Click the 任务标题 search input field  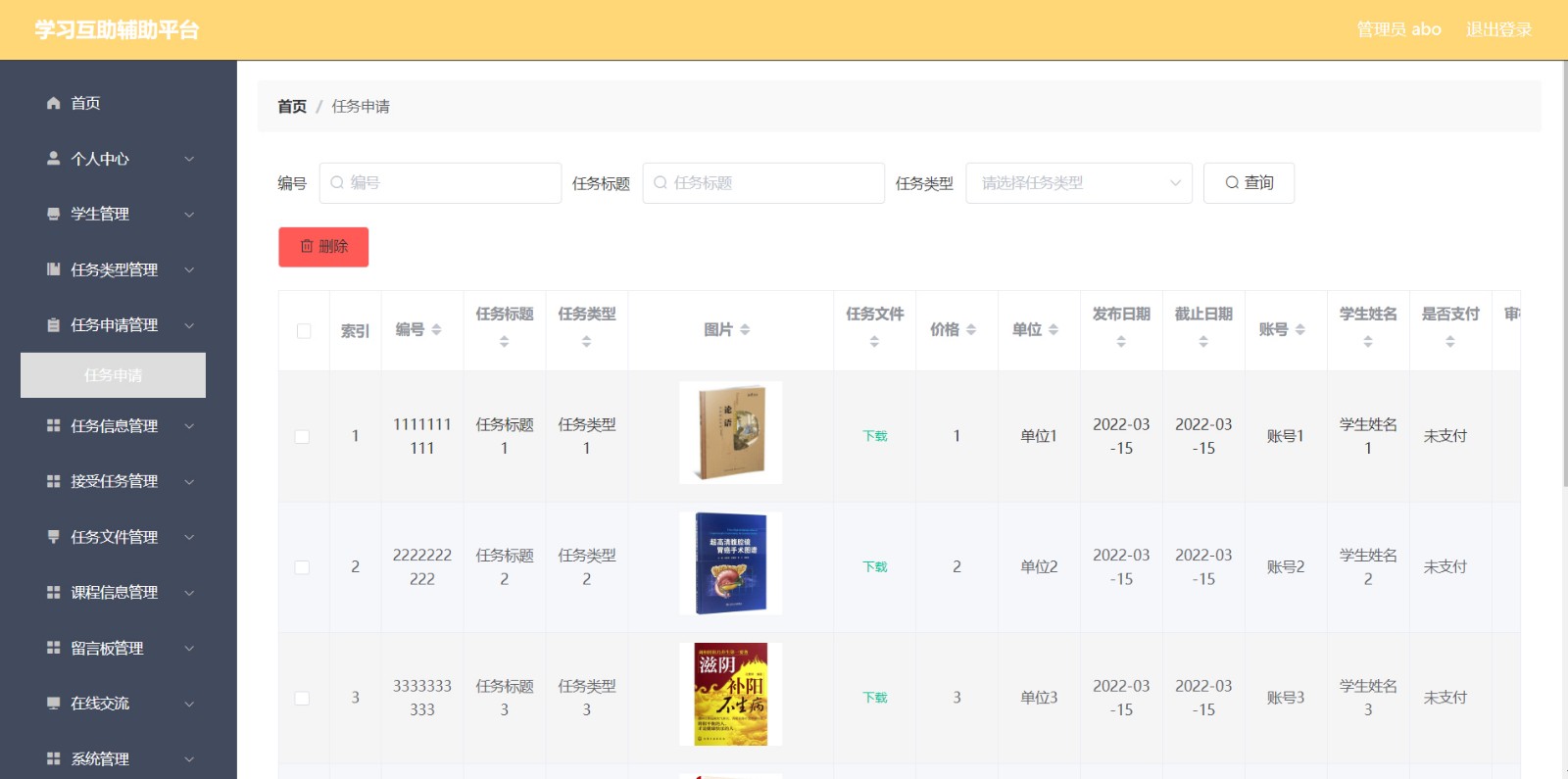tap(764, 183)
